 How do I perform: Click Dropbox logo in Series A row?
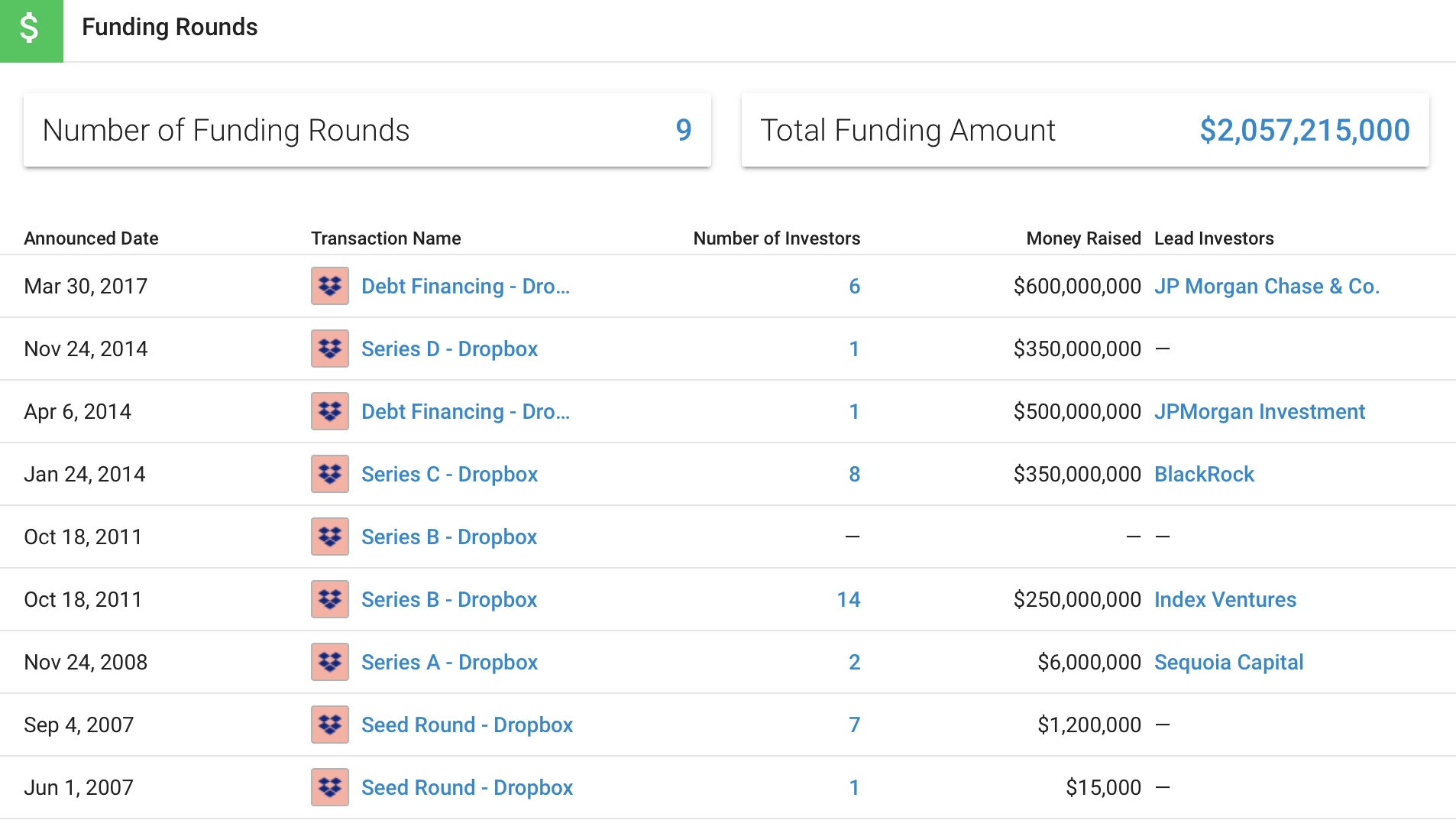point(330,662)
